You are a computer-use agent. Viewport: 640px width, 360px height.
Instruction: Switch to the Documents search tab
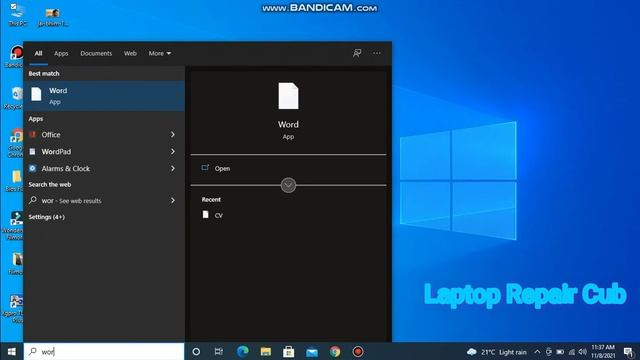tap(96, 53)
